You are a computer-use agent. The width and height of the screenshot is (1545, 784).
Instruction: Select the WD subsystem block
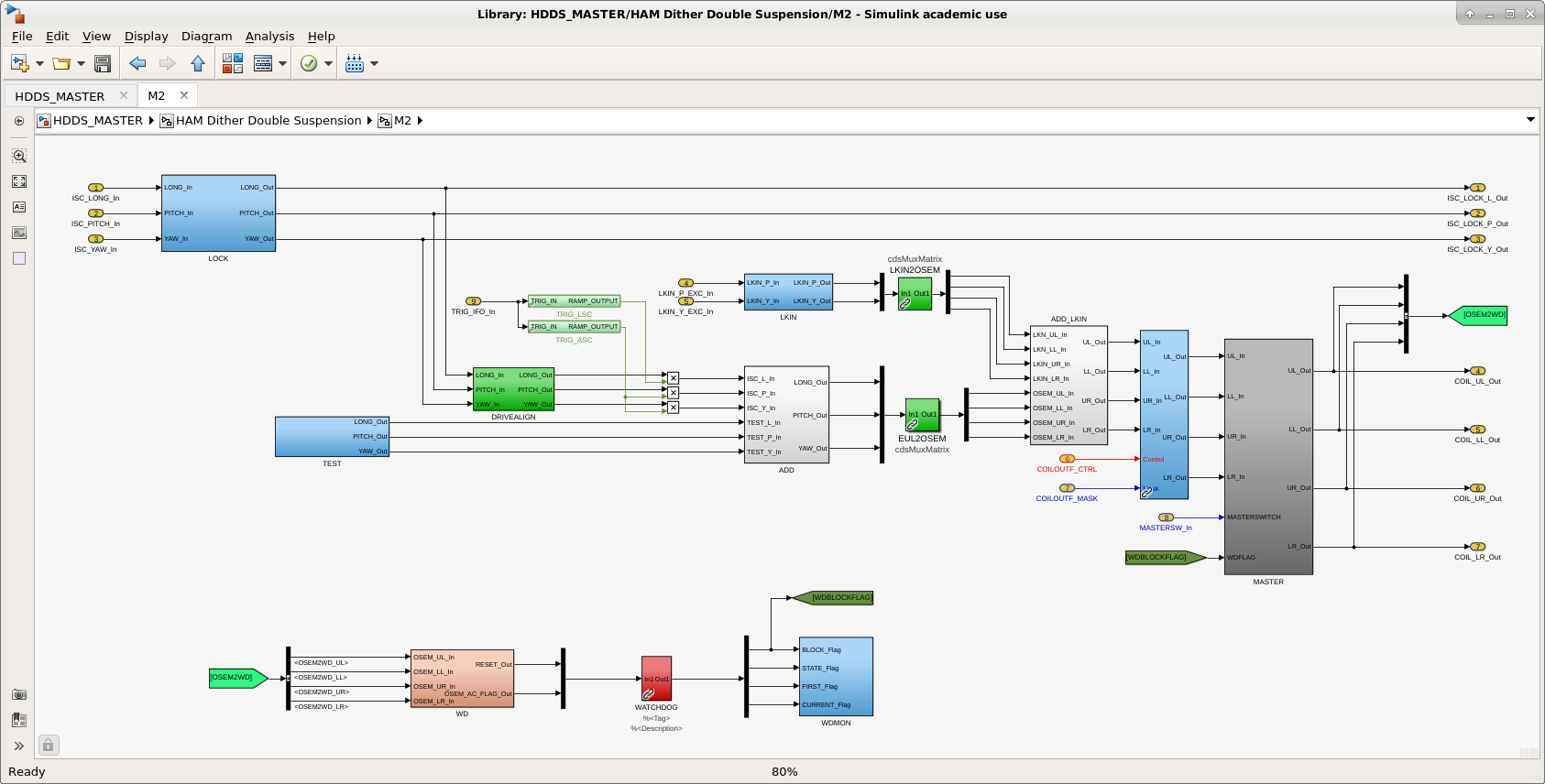pos(462,679)
